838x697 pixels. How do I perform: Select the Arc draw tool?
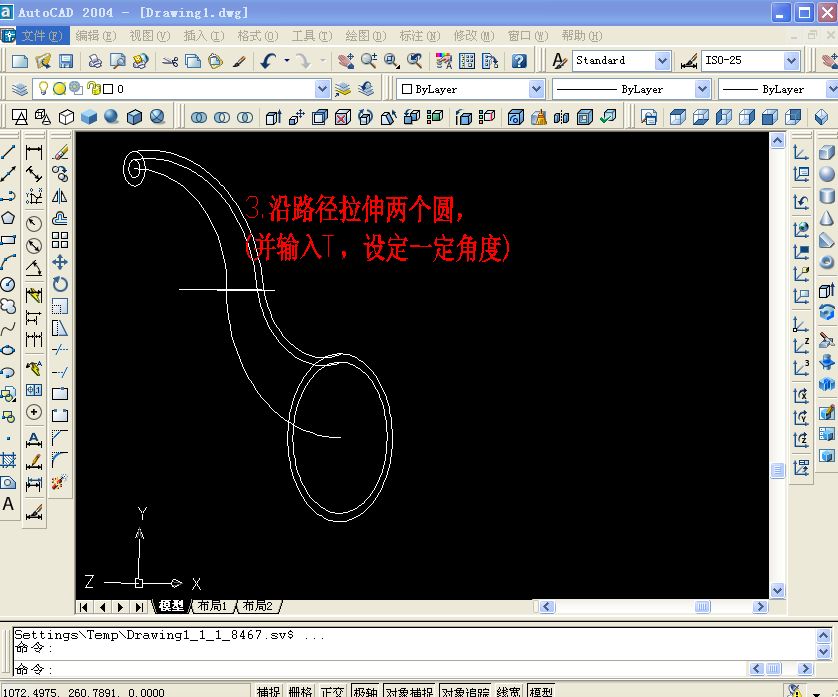[x=7, y=262]
